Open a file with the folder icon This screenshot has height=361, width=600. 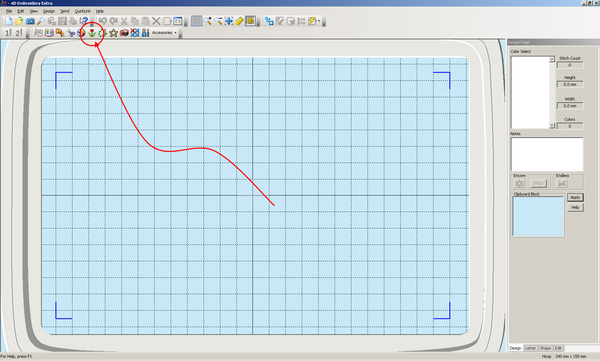click(19, 21)
